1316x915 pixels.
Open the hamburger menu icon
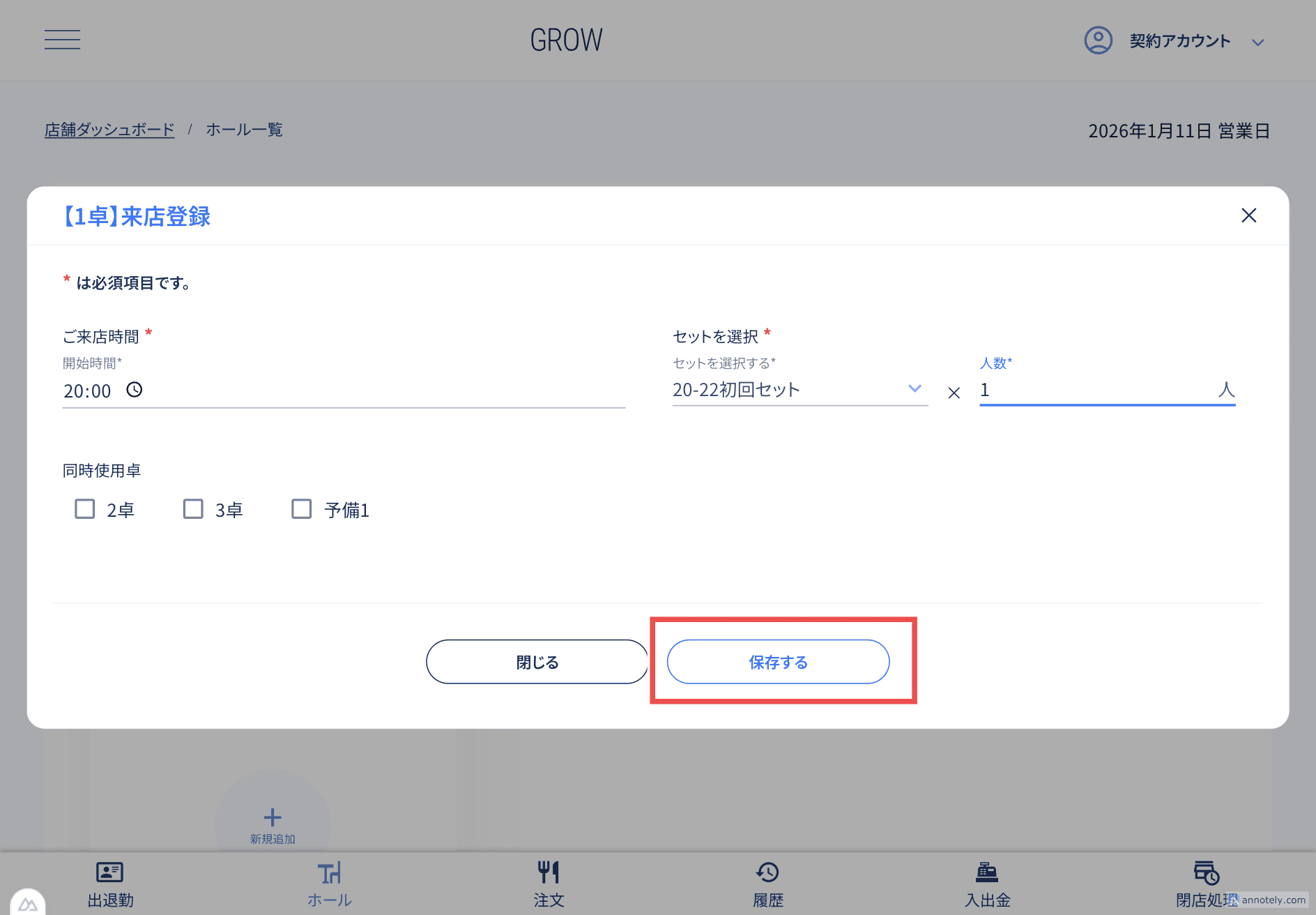coord(62,40)
